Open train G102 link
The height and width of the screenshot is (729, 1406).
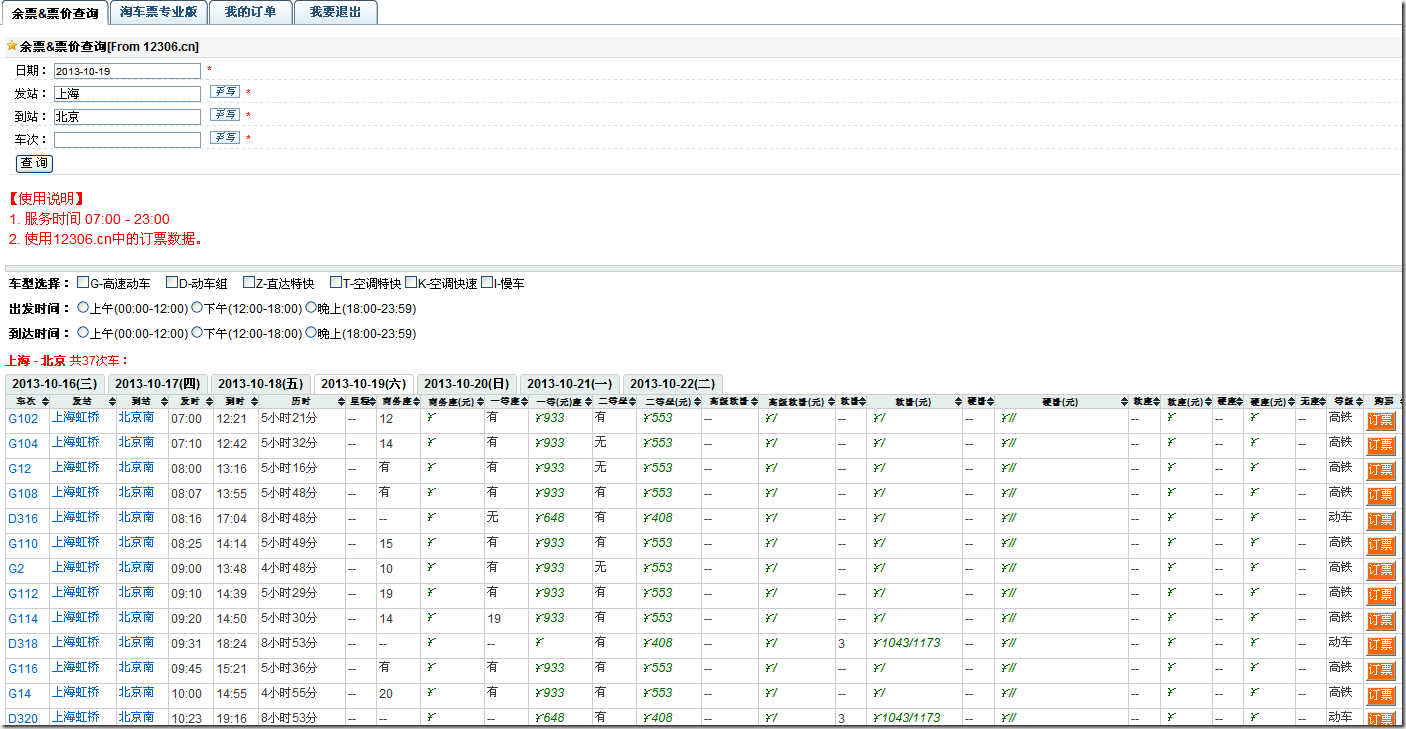23,419
